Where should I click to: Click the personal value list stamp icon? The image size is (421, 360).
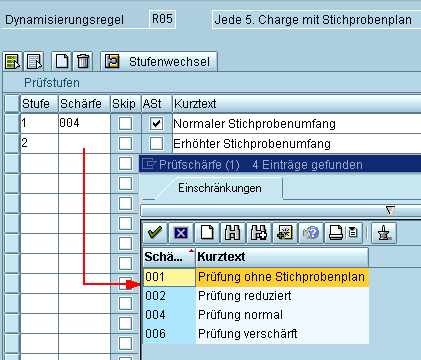384,233
